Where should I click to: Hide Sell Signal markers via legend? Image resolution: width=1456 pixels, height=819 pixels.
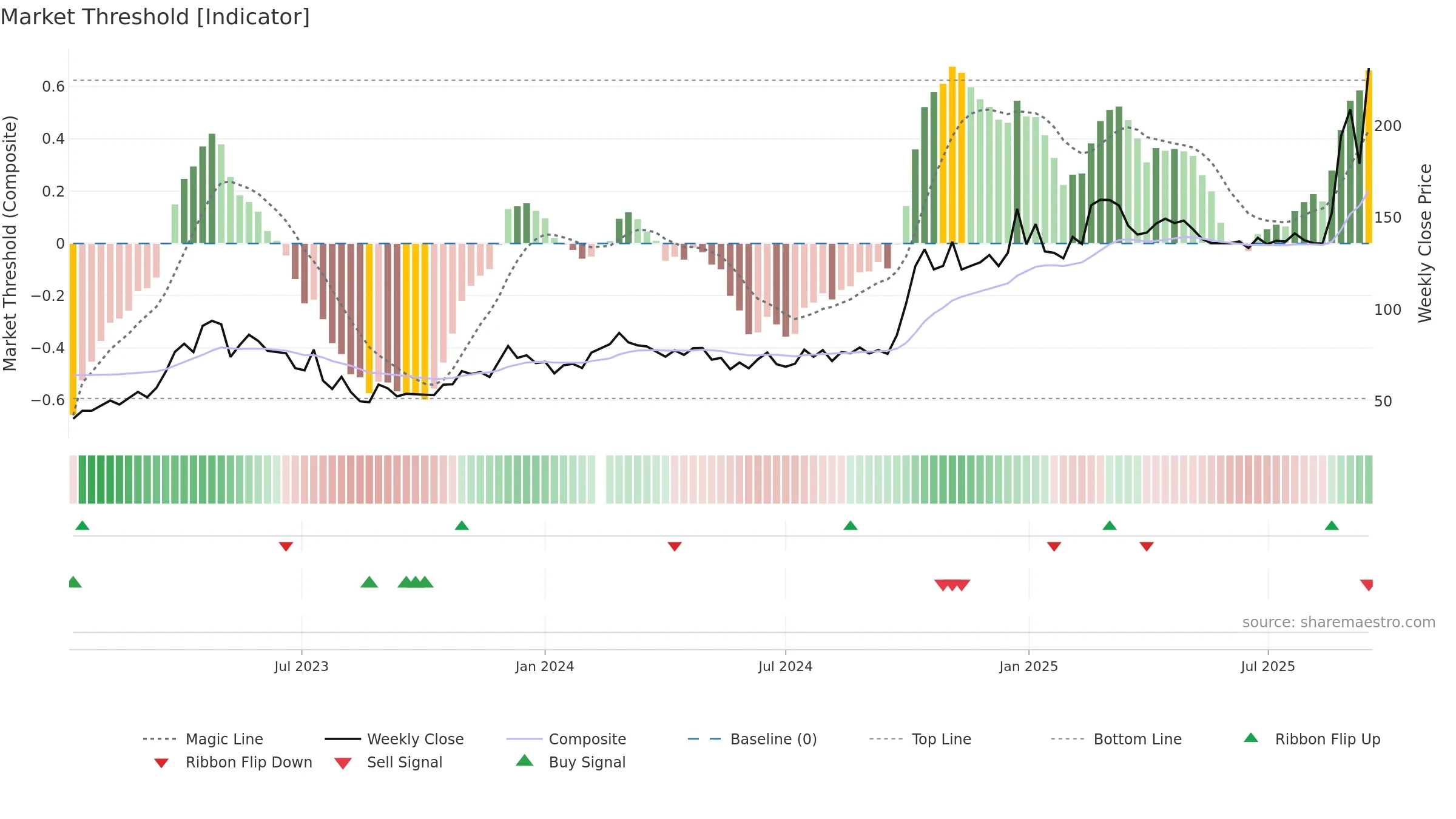click(388, 762)
